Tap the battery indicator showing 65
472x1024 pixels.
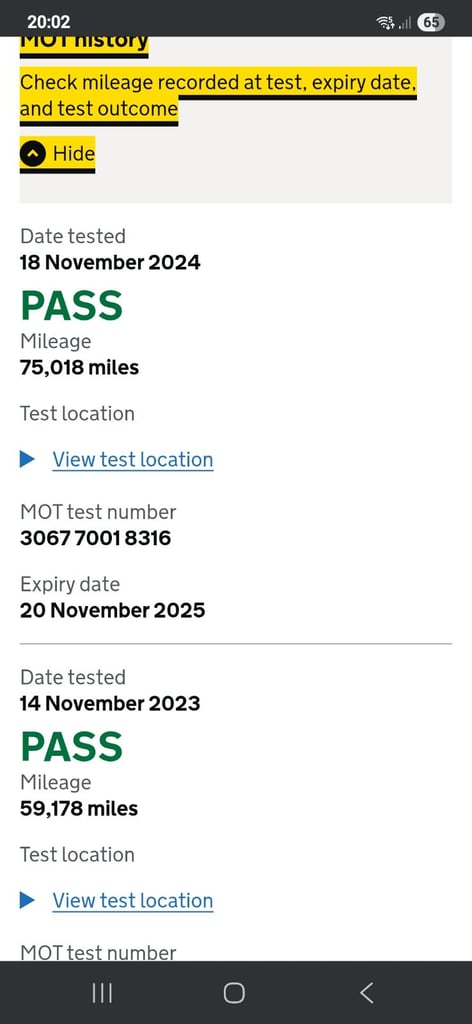(x=431, y=22)
